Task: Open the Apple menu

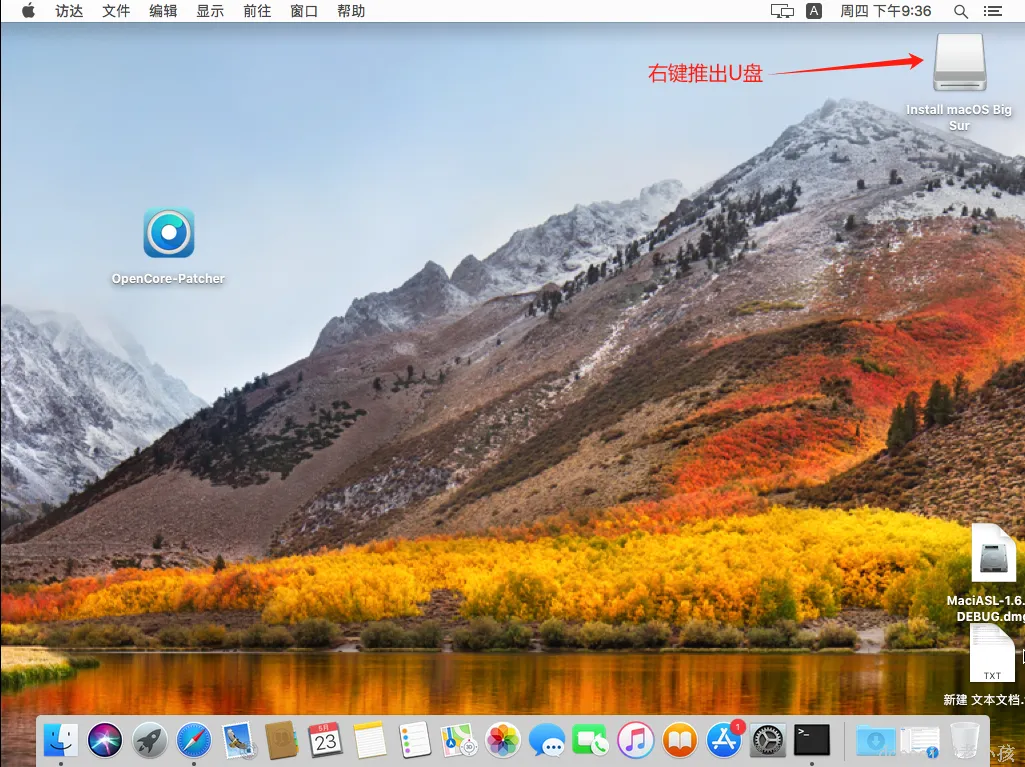Action: (28, 11)
